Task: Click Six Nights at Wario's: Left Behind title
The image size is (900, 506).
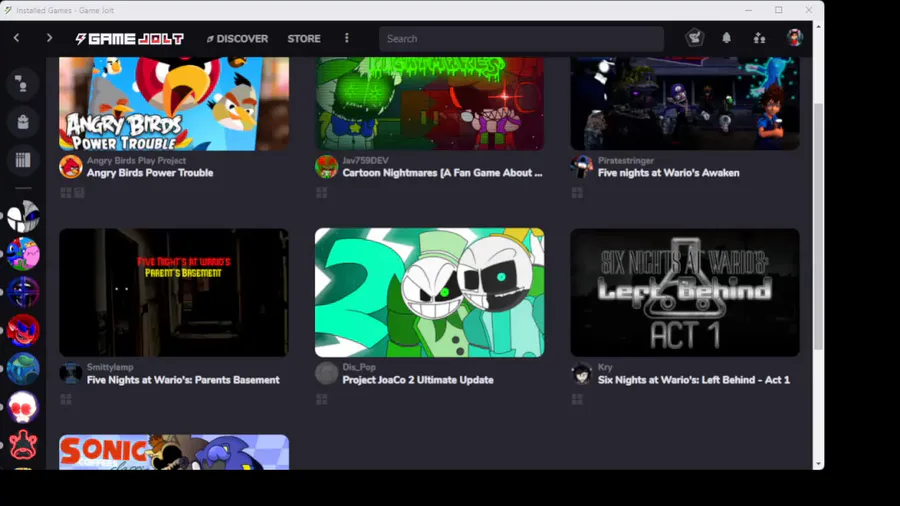Action: [694, 380]
